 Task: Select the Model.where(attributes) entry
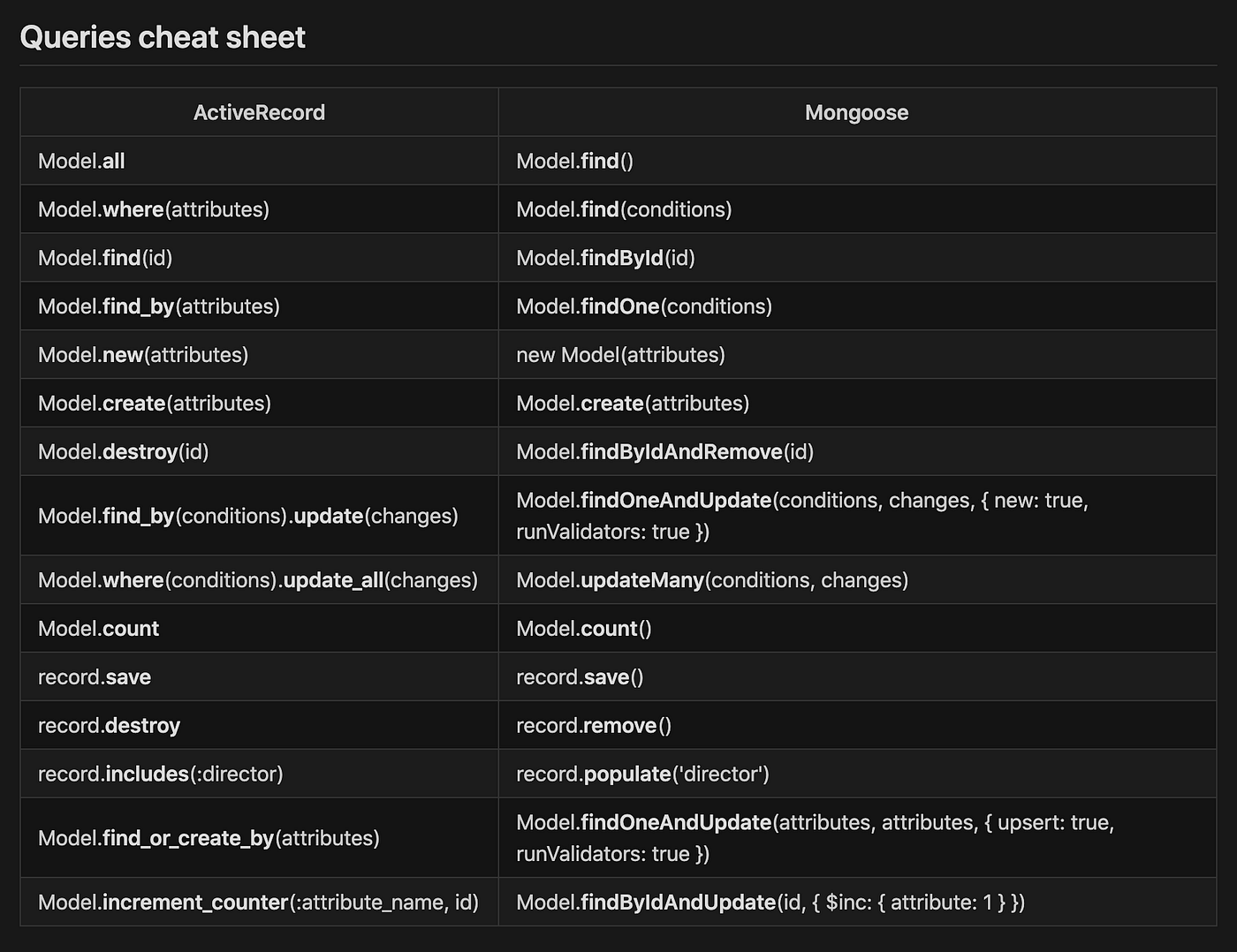pyautogui.click(x=154, y=209)
